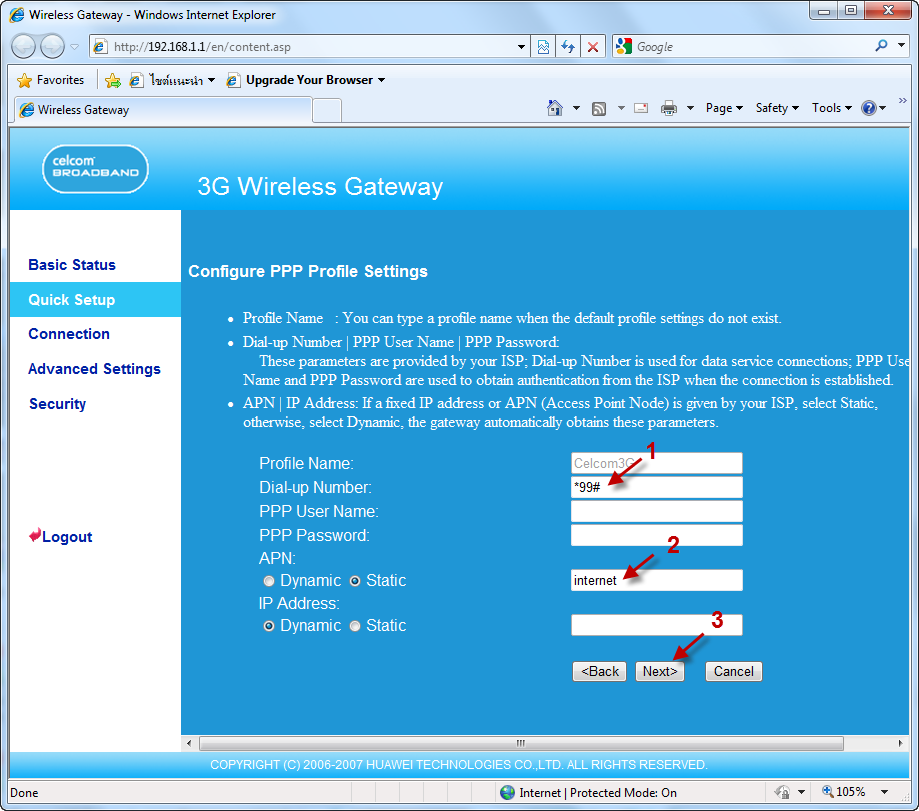Open the Basic Status page
The image size is (919, 811).
tap(72, 265)
